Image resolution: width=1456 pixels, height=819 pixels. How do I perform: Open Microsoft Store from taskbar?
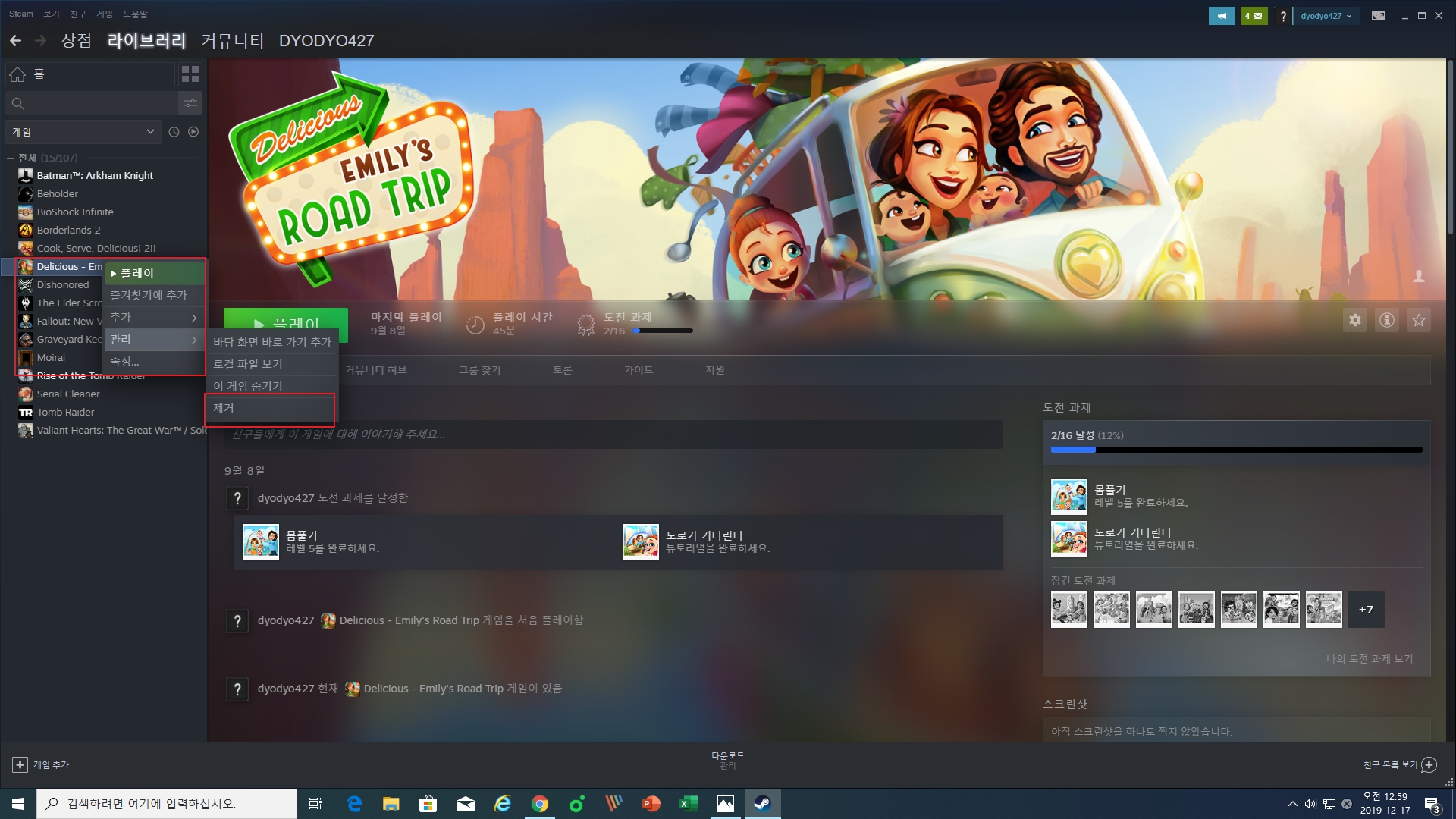(x=428, y=803)
